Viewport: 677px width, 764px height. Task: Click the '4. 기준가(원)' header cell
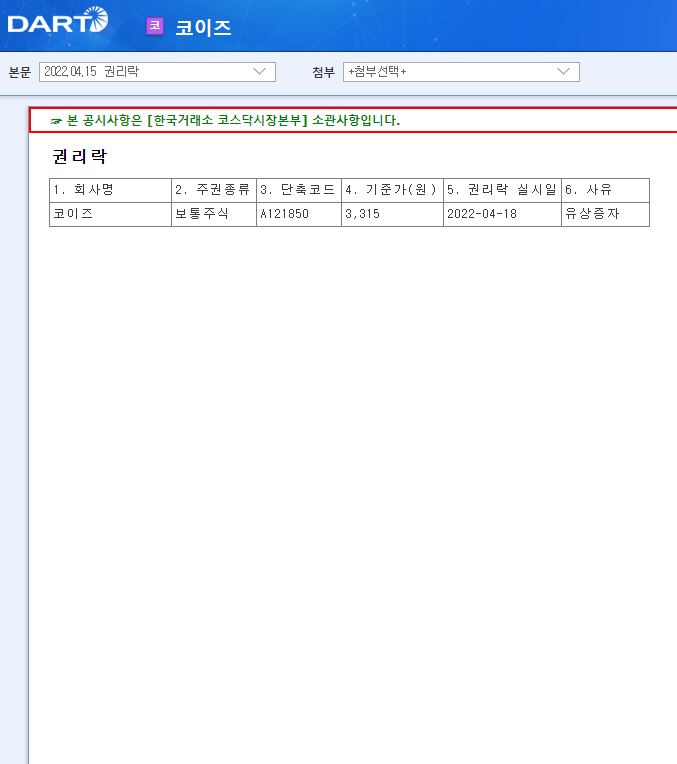(x=392, y=190)
